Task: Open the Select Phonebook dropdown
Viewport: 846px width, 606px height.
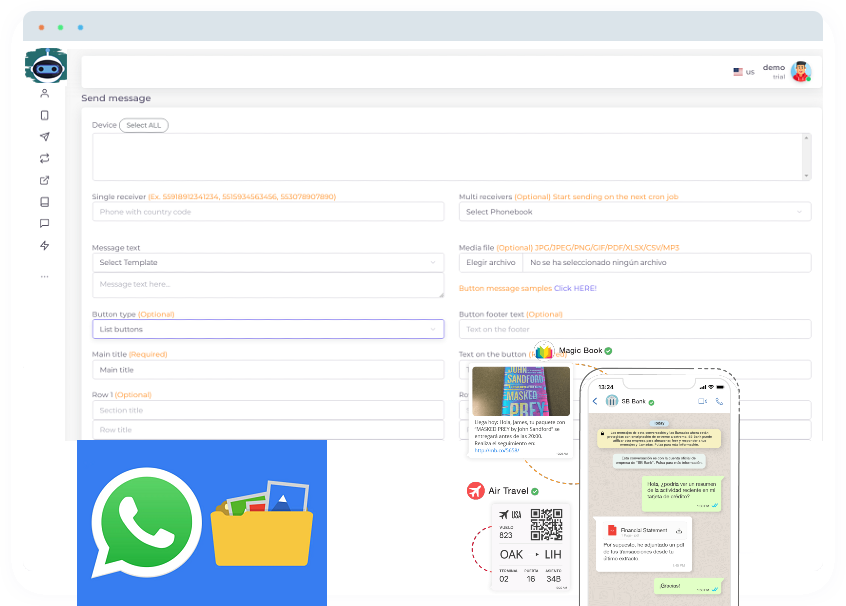Action: click(x=635, y=212)
